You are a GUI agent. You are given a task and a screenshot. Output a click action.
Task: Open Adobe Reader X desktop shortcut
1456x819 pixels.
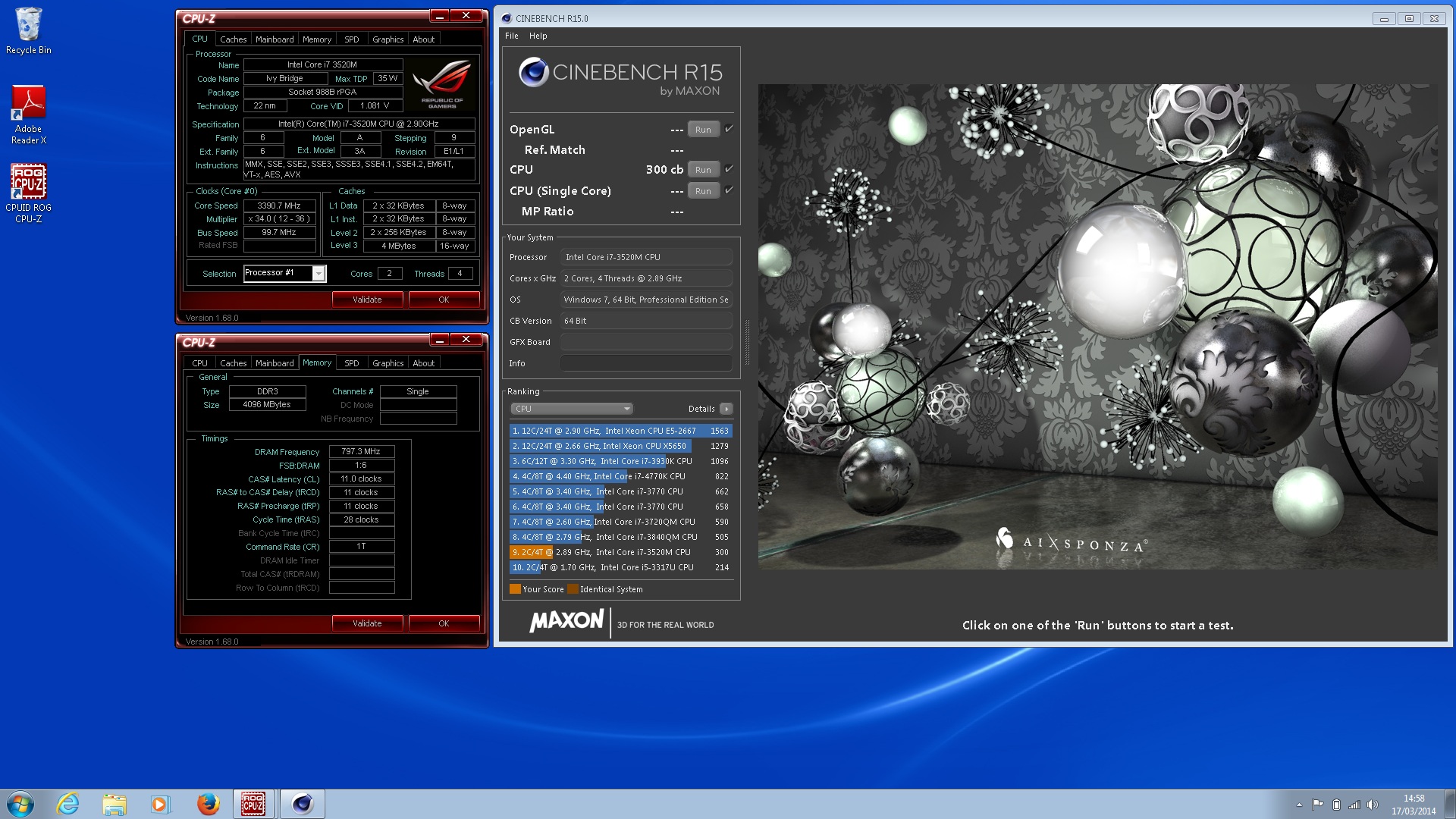click(28, 115)
